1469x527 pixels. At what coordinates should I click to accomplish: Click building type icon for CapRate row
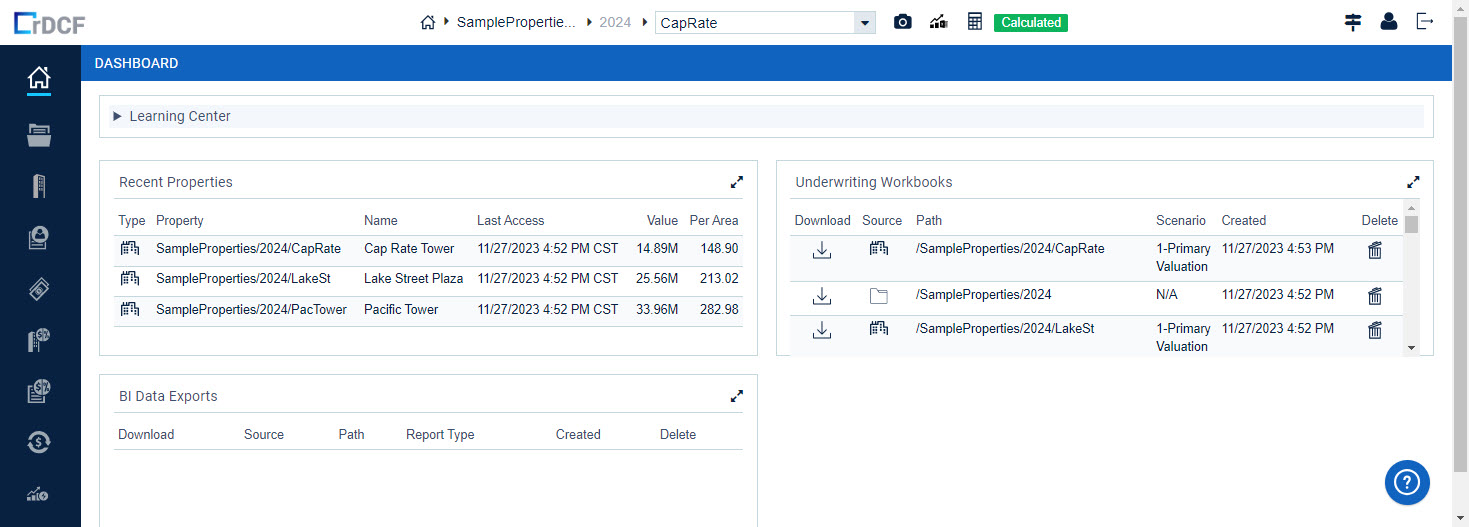(130, 249)
